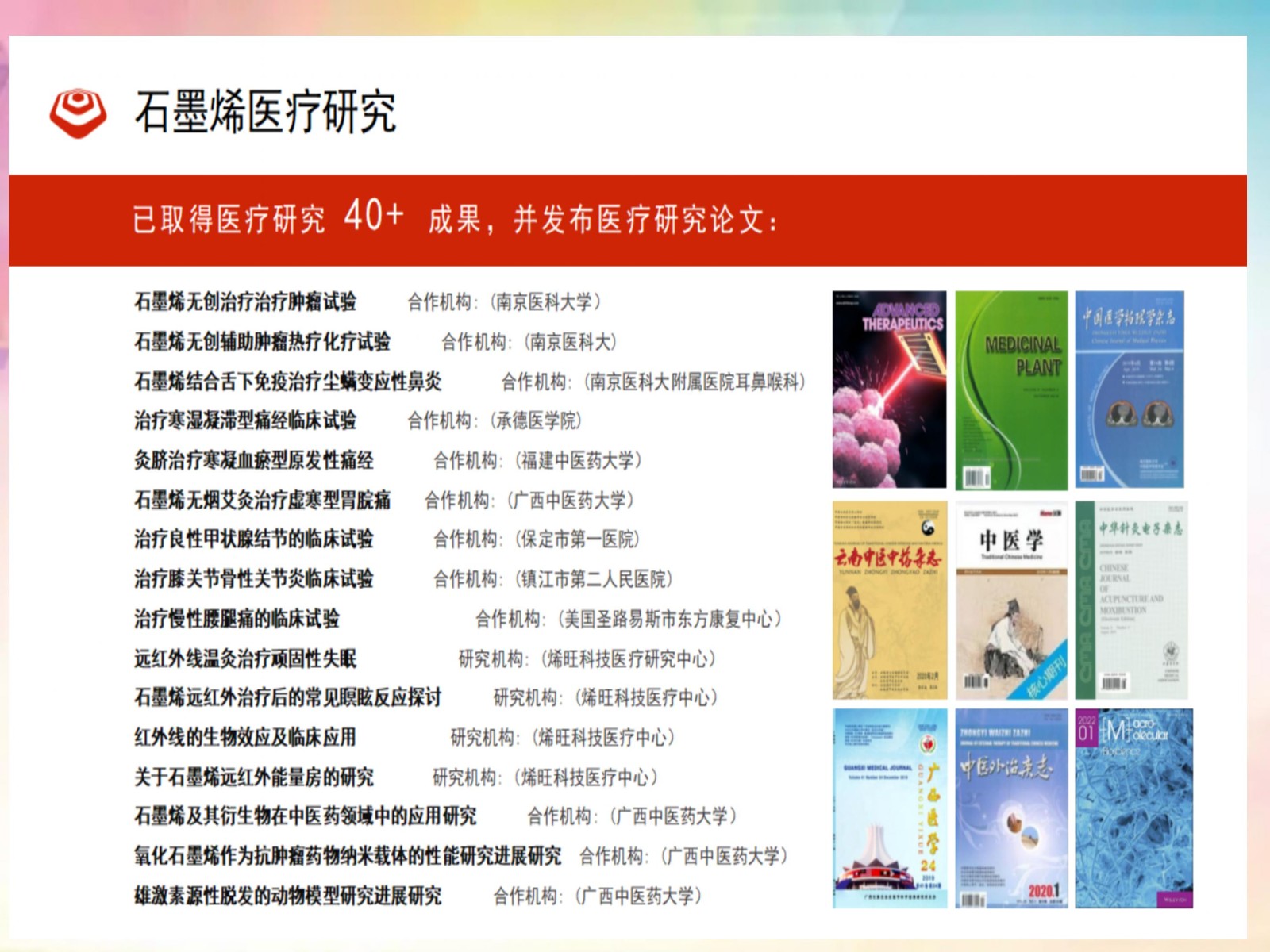Click the 石墨烯无烟艾灸治疗虚寒型胃脘痛 line
The image size is (1270, 952).
(262, 500)
